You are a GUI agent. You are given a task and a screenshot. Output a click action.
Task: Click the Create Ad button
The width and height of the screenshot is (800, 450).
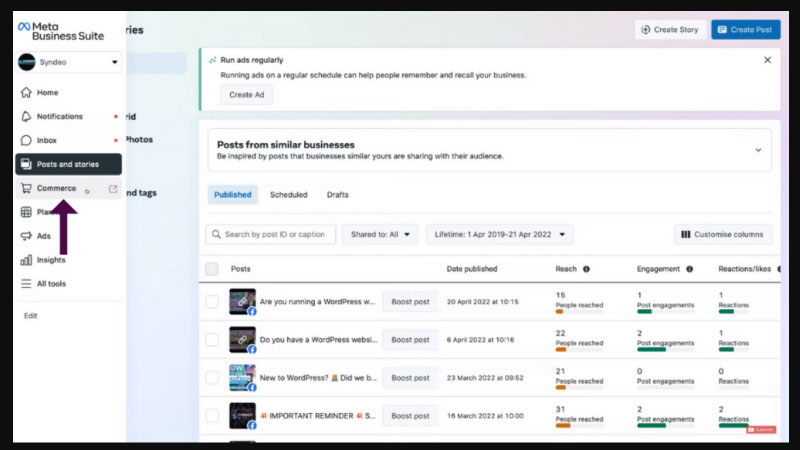(x=246, y=95)
